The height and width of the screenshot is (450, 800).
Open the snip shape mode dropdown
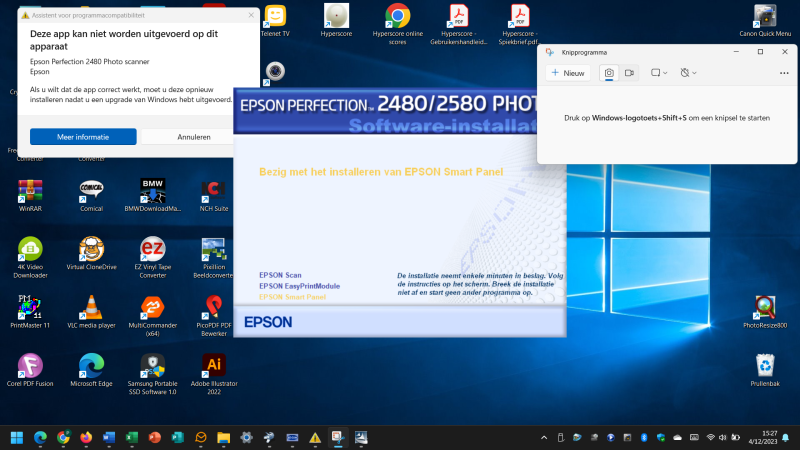659,73
